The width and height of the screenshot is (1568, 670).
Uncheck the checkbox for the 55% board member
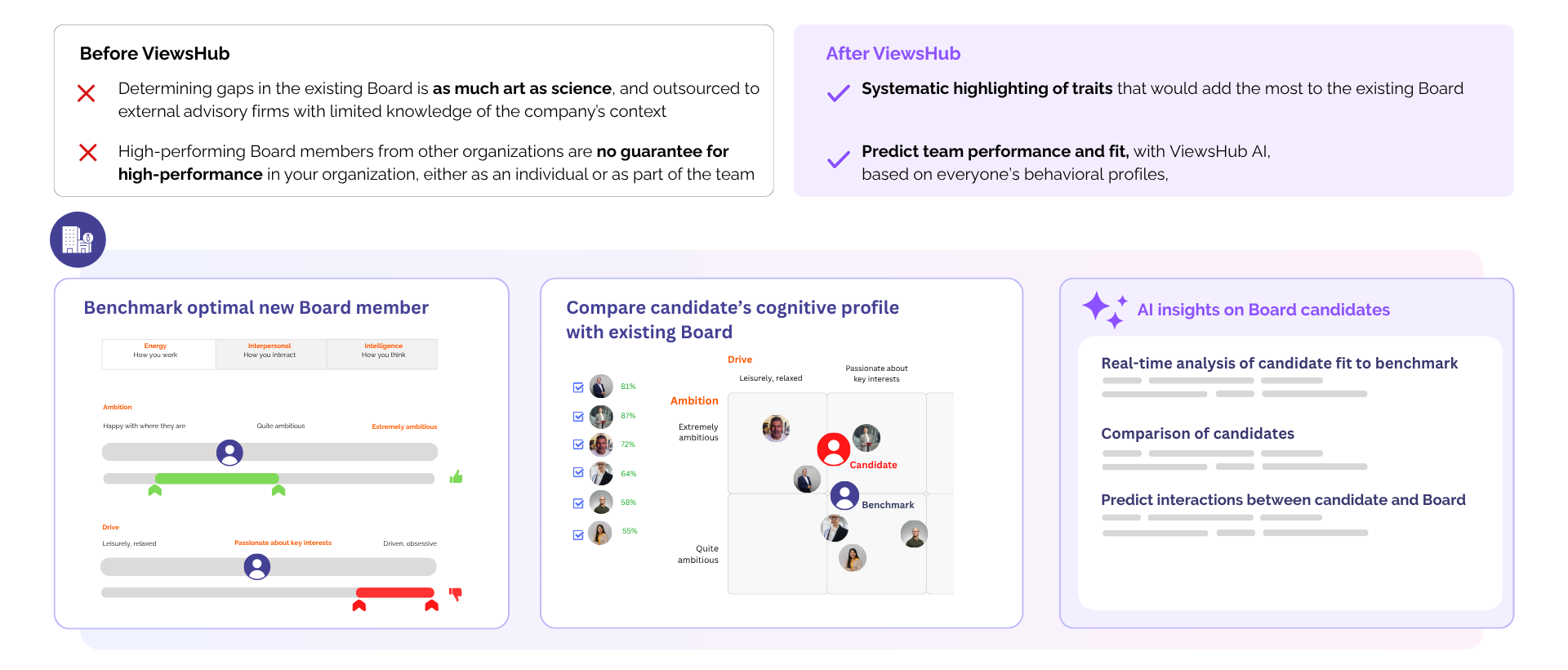pos(578,535)
